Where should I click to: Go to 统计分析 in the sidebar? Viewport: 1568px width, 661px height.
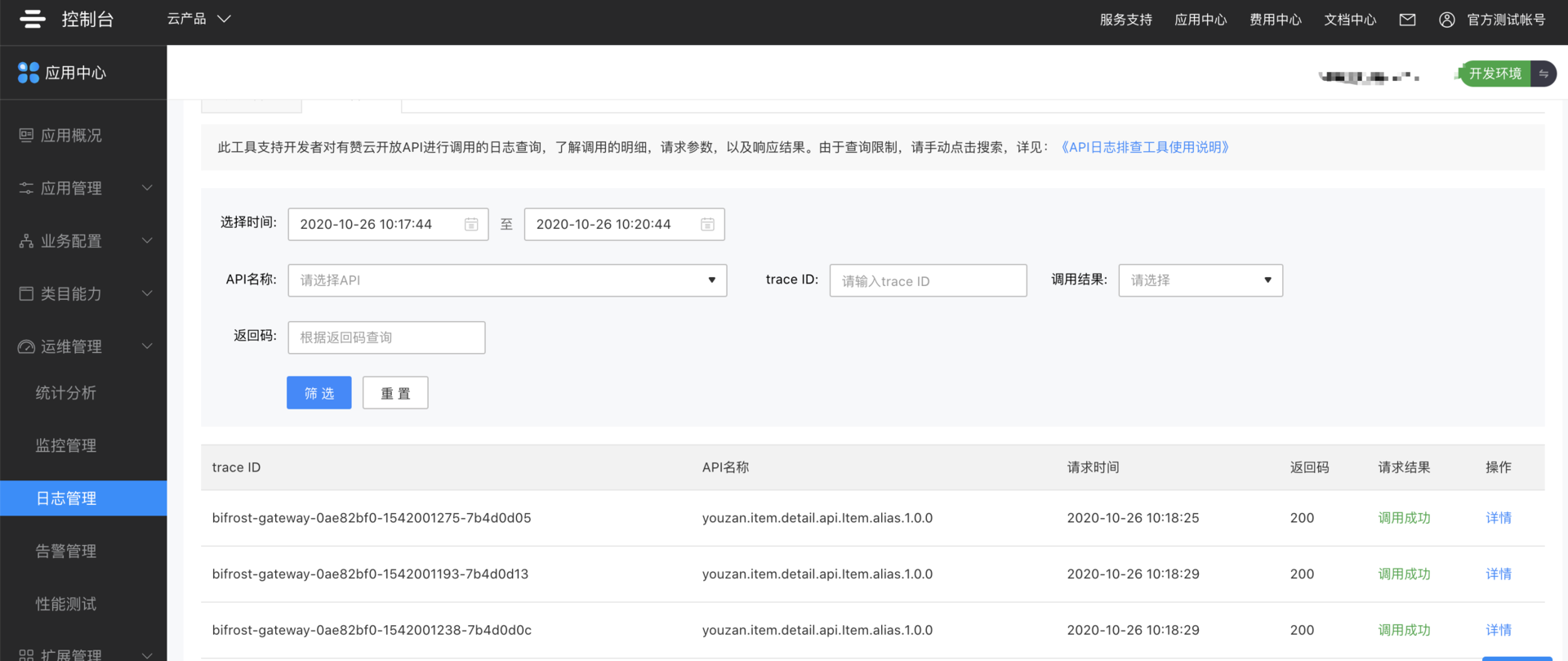(x=66, y=393)
